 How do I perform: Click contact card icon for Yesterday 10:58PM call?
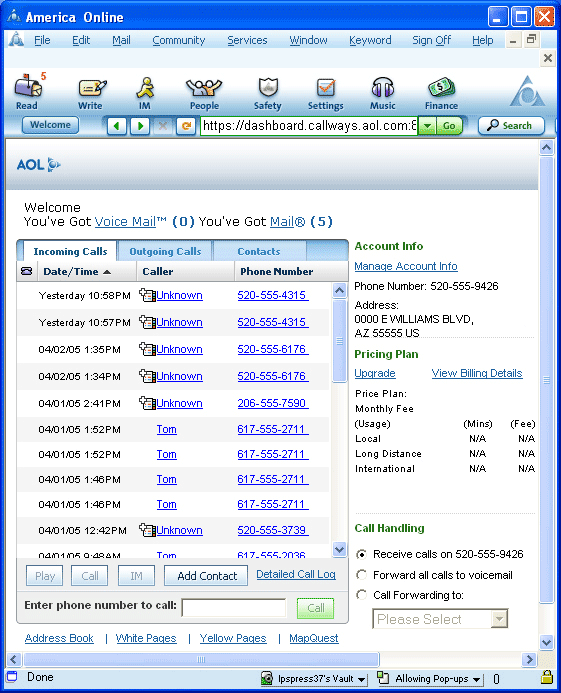pos(147,295)
